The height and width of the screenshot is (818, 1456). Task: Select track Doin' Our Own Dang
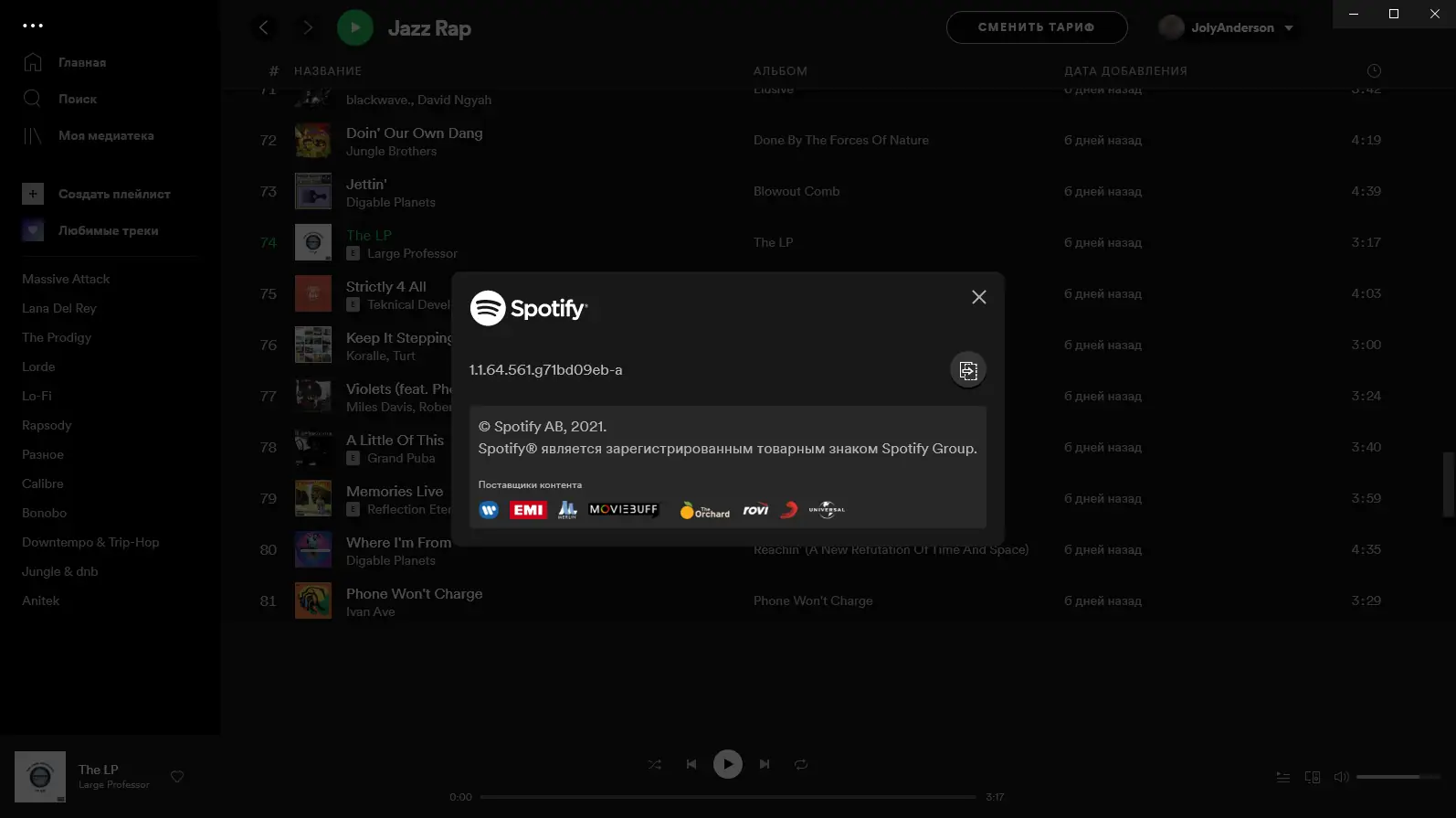(414, 133)
